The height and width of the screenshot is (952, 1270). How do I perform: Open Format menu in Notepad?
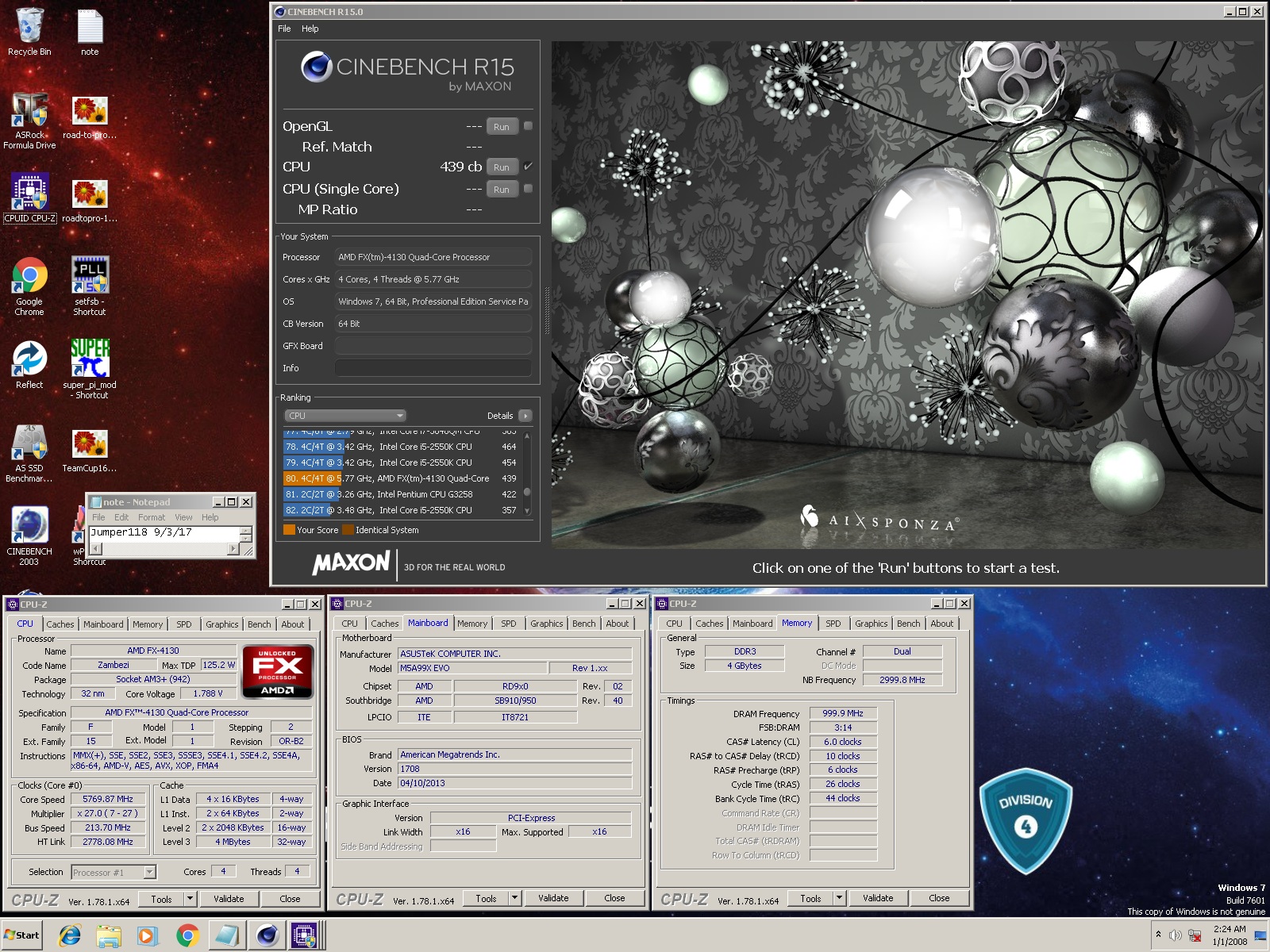(x=152, y=517)
